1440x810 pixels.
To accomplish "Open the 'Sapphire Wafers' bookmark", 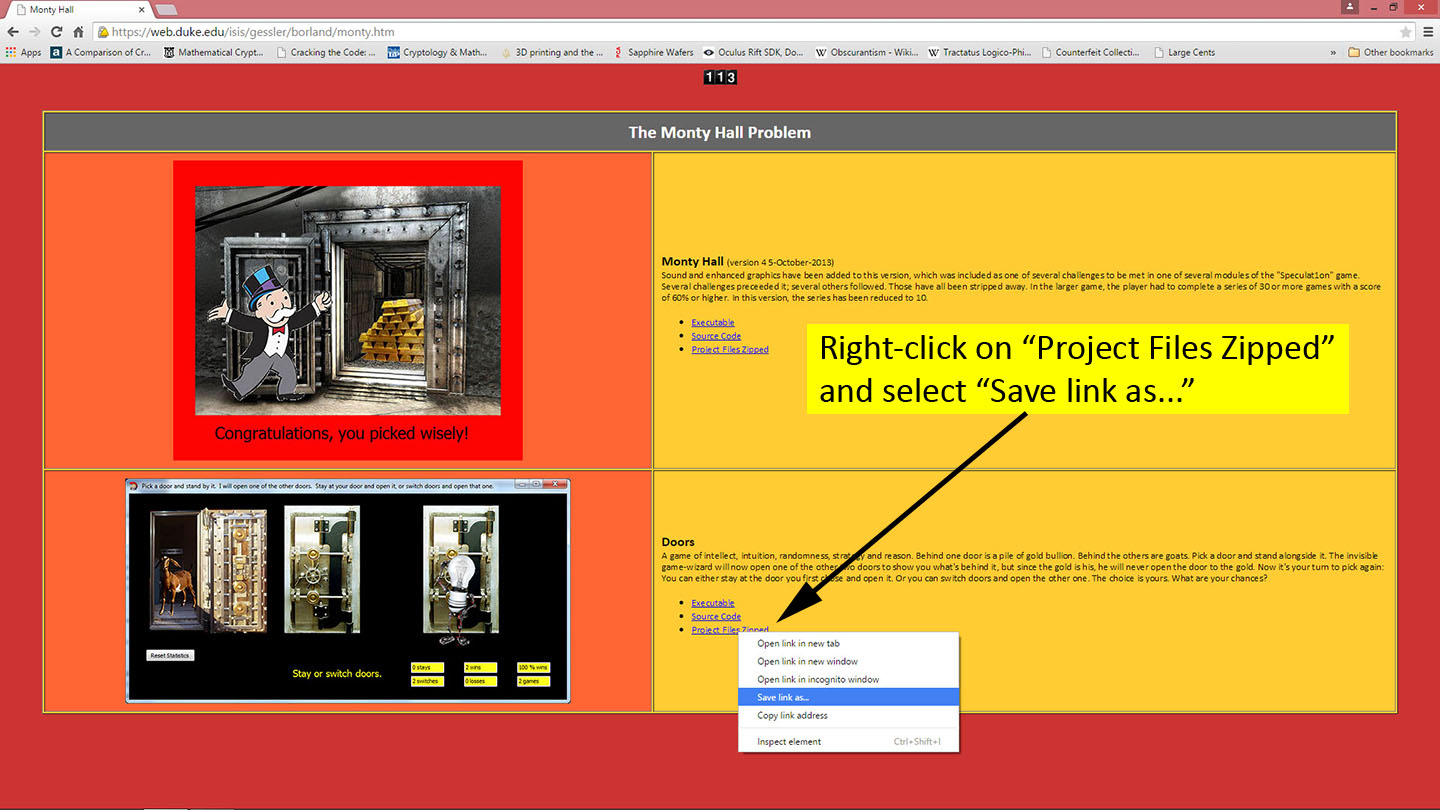I will pos(653,52).
